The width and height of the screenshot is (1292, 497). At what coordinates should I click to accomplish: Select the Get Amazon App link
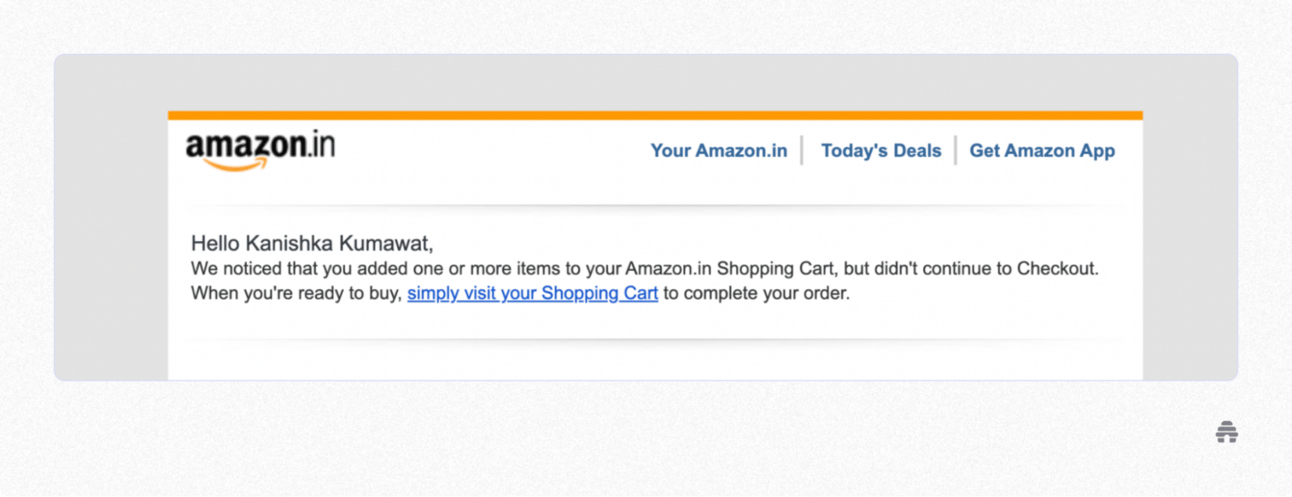pyautogui.click(x=1042, y=151)
